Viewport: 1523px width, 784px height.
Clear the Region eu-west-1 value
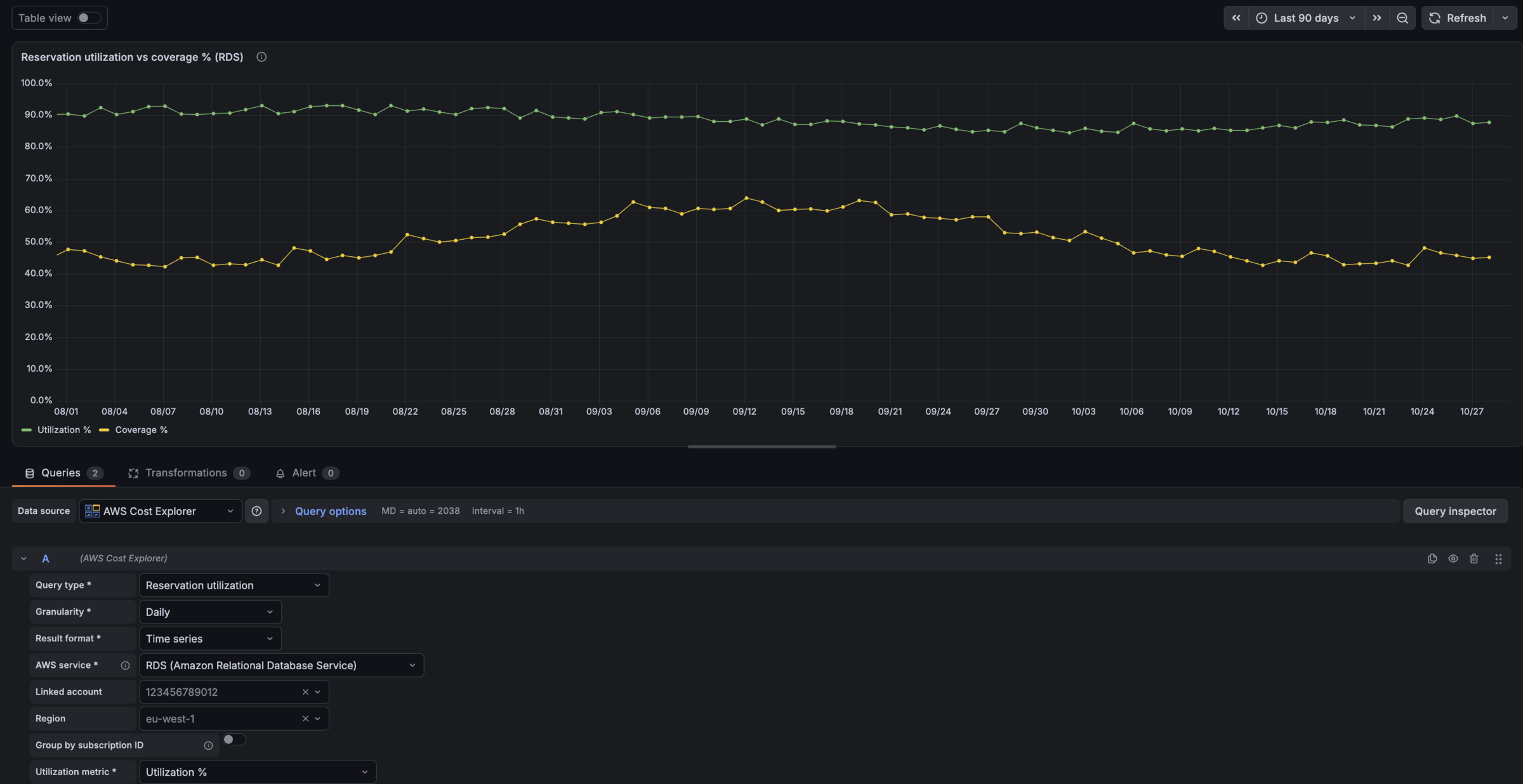[305, 719]
